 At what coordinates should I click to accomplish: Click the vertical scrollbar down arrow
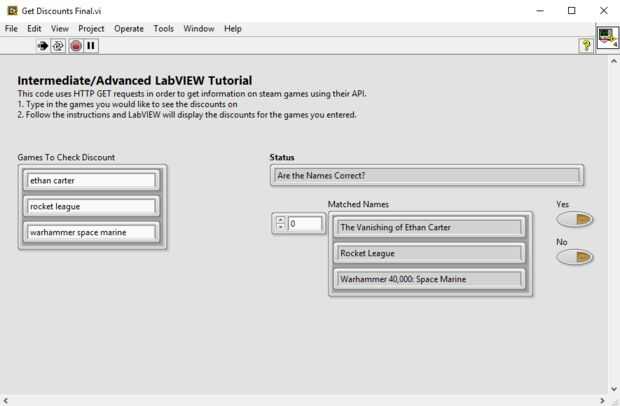click(614, 388)
